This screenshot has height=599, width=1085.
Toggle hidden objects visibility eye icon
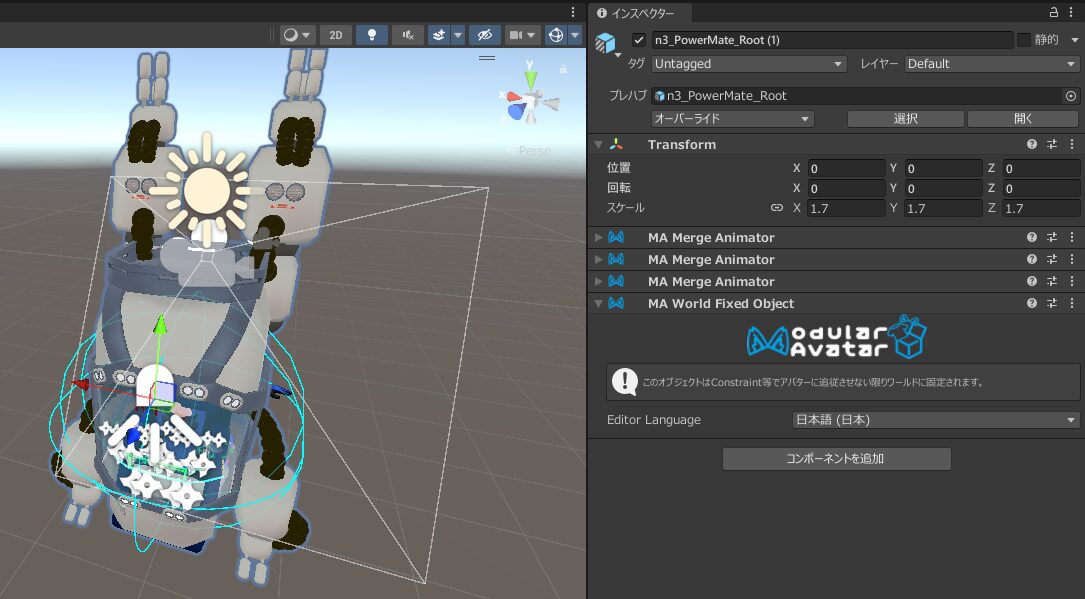coord(484,35)
